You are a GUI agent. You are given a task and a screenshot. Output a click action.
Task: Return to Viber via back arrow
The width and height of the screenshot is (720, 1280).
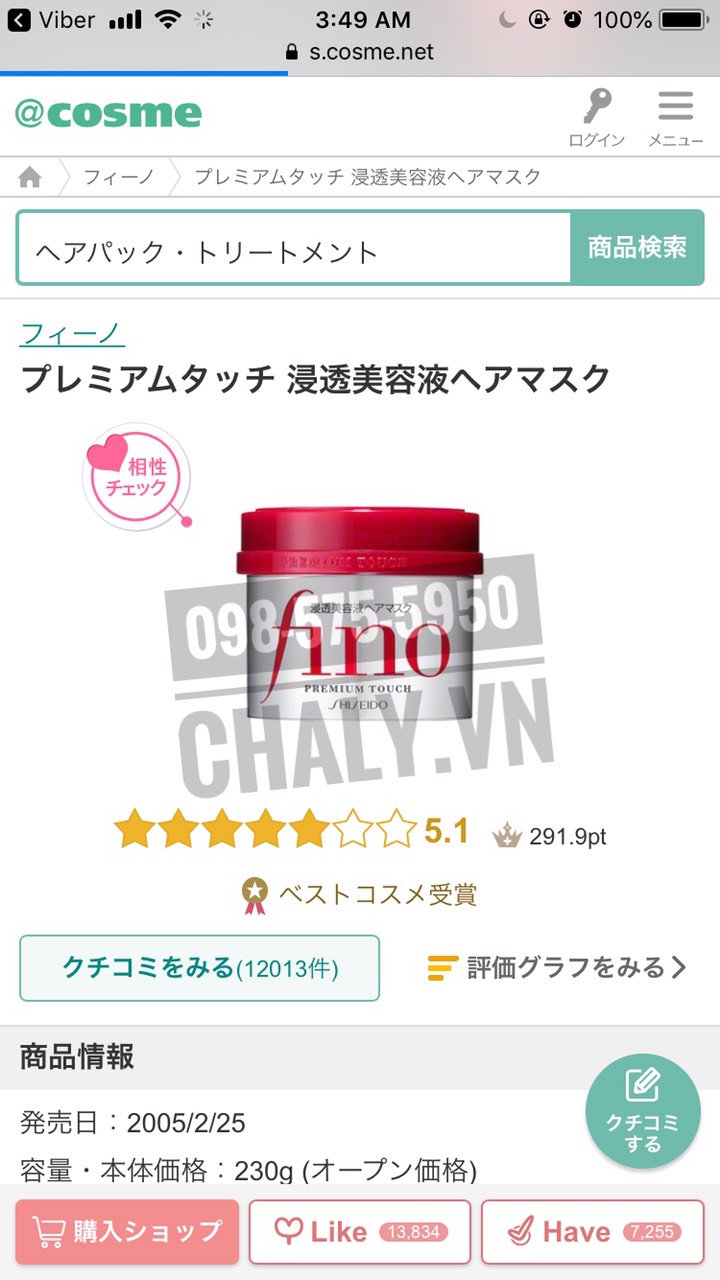tap(19, 20)
